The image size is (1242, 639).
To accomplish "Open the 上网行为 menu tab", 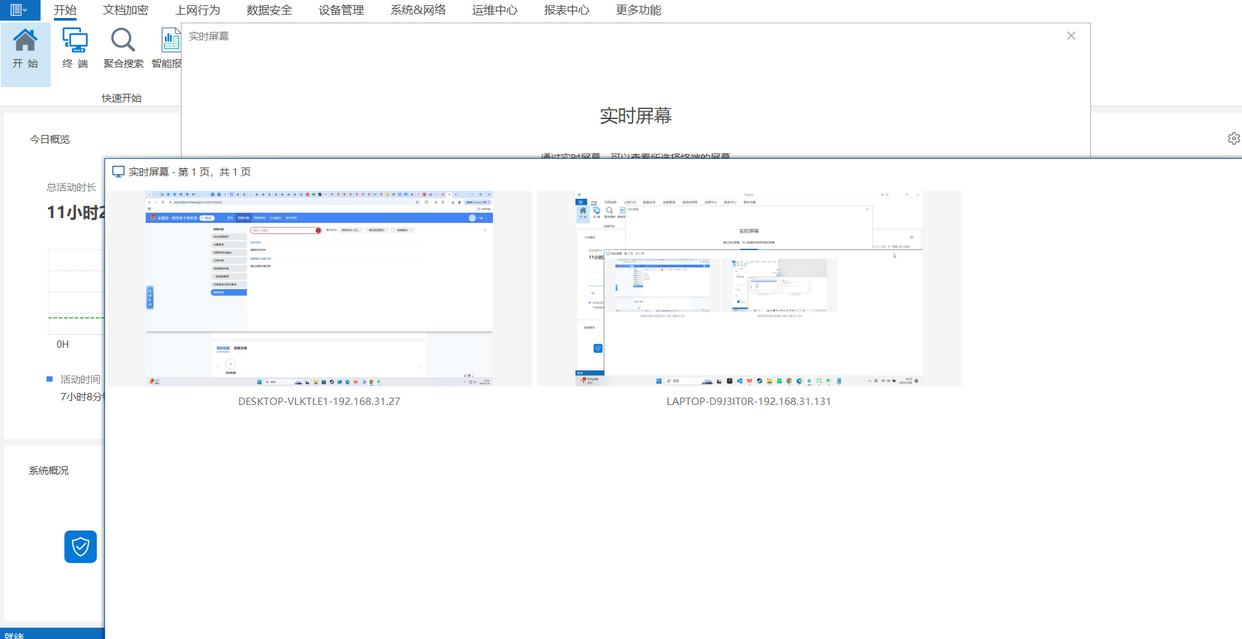I will [x=197, y=10].
